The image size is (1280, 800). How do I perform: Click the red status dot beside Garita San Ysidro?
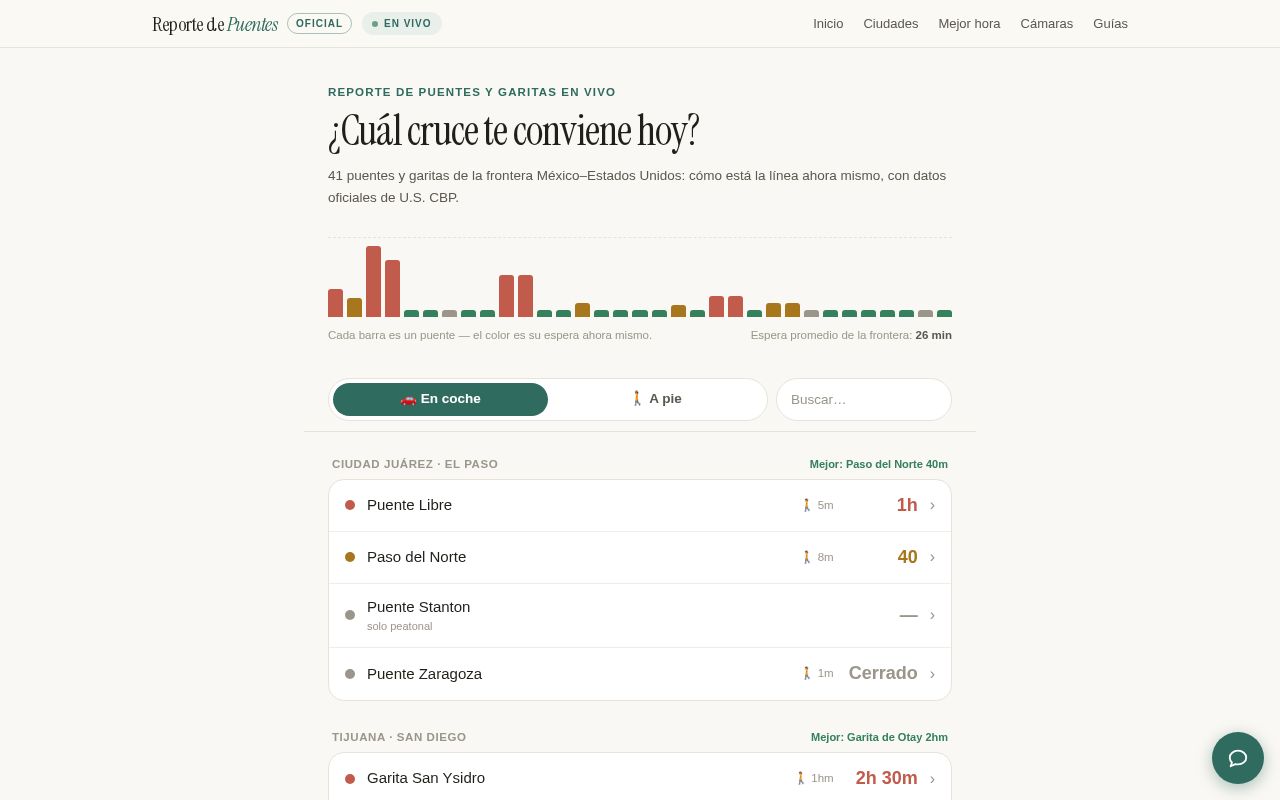(x=350, y=779)
